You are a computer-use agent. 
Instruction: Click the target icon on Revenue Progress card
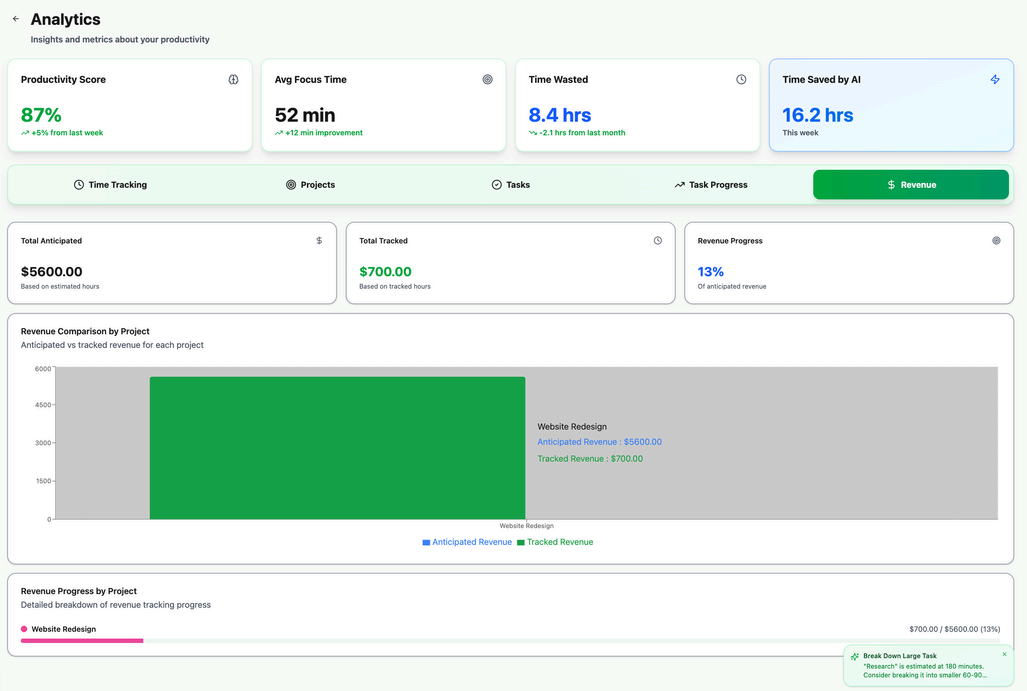tap(996, 240)
